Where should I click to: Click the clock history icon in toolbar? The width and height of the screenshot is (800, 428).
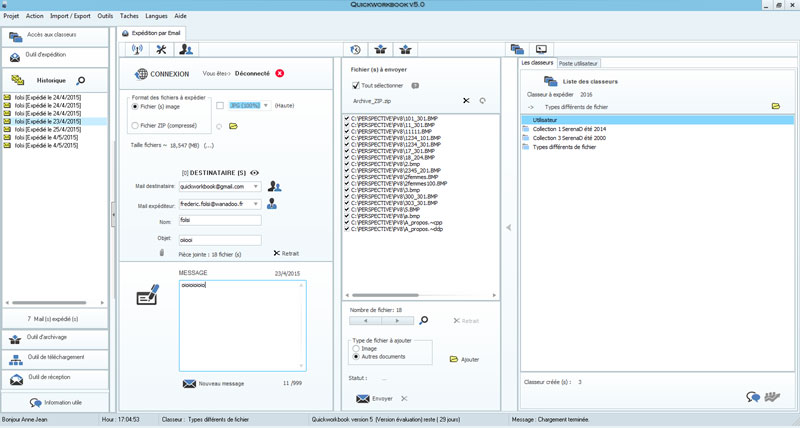point(355,50)
